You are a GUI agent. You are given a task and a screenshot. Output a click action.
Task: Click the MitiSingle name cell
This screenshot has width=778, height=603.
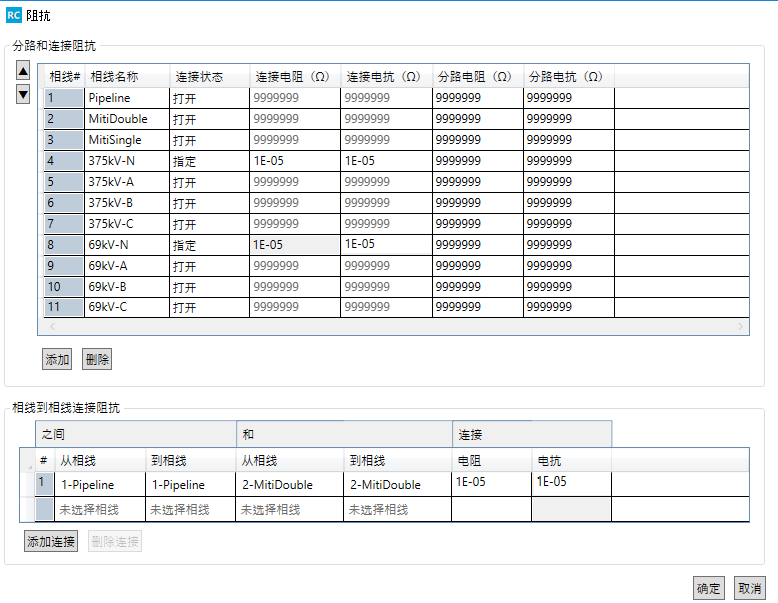point(127,140)
